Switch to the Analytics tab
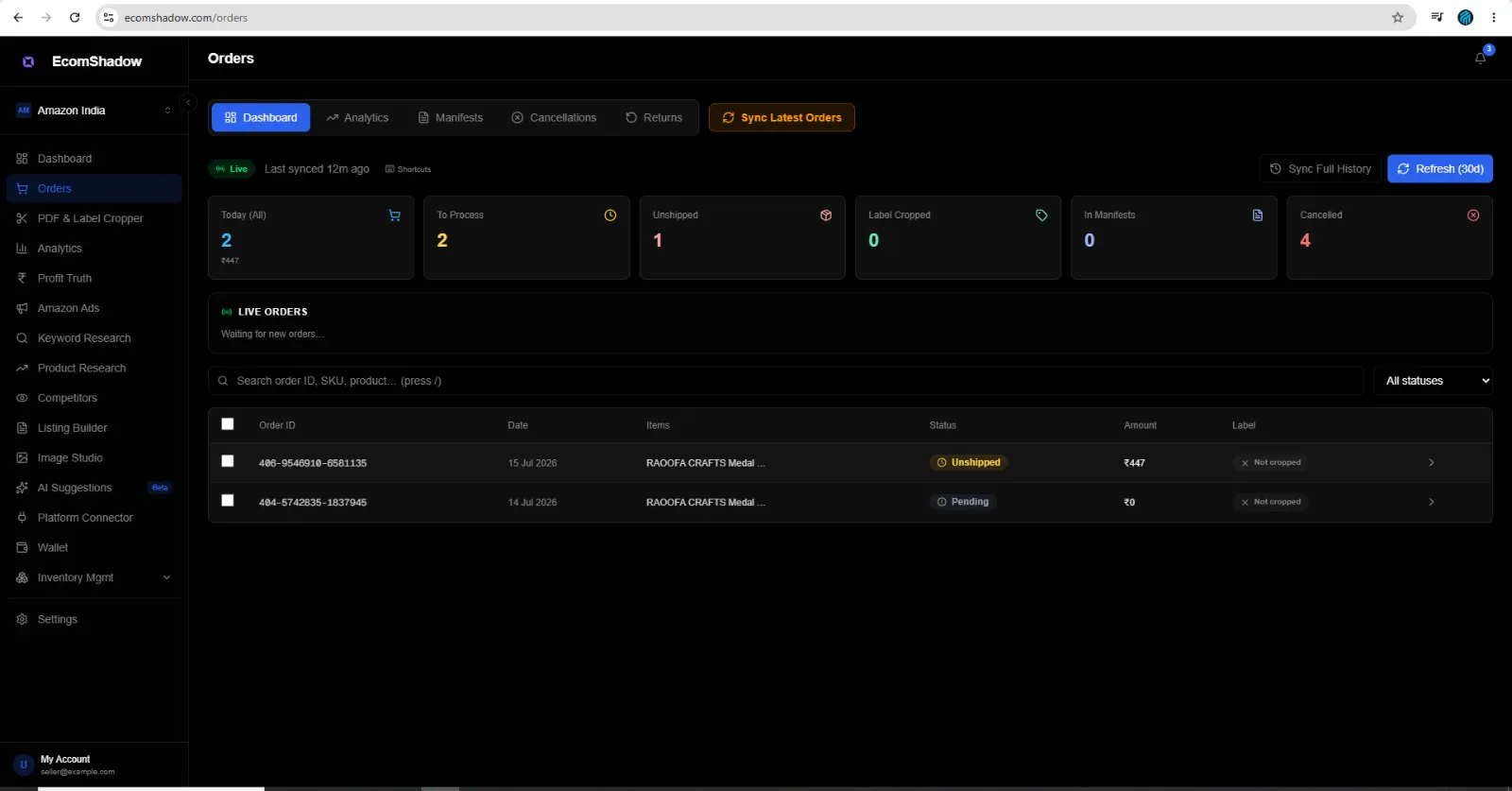 357,118
